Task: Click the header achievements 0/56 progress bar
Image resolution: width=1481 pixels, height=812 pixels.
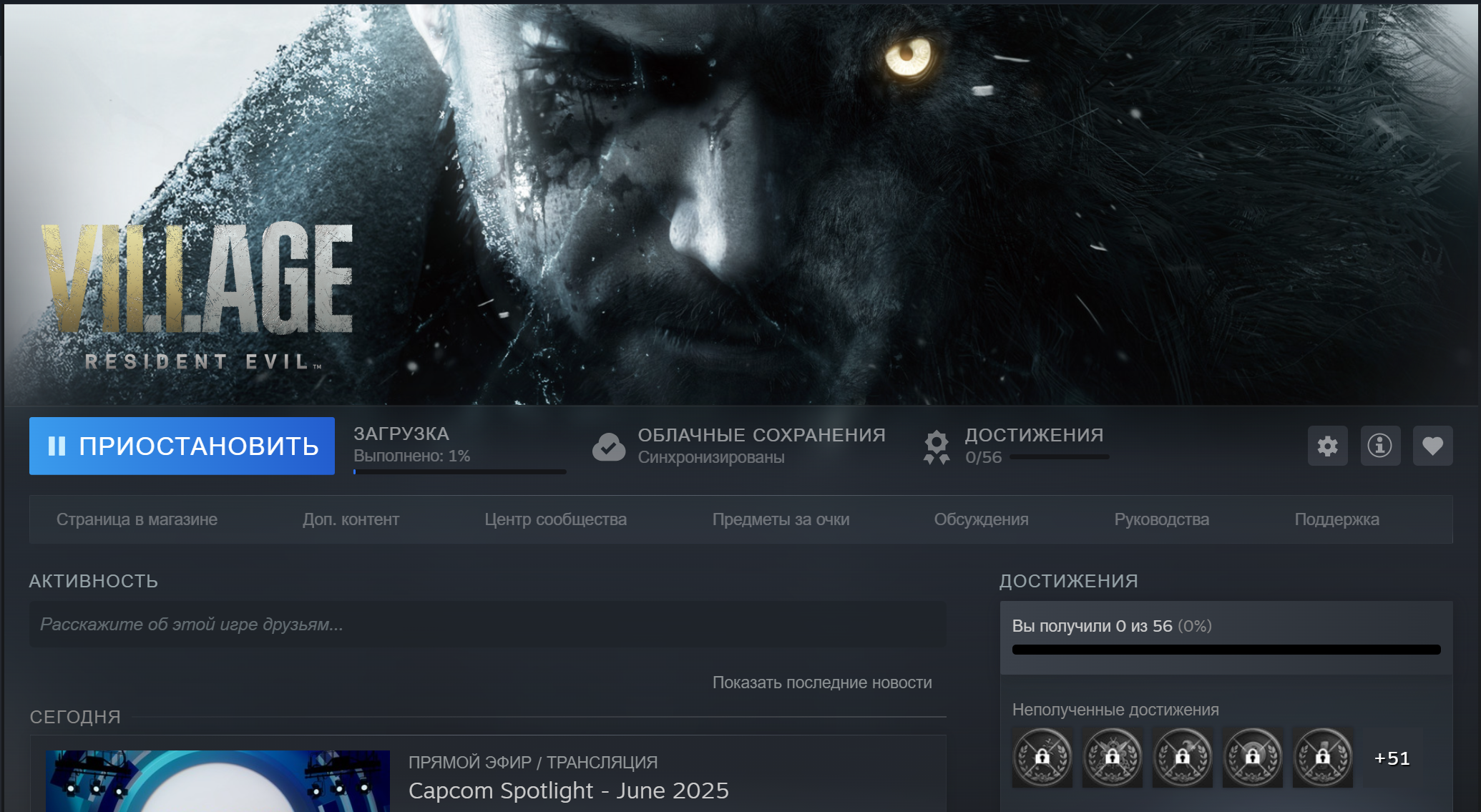Action: [1059, 457]
